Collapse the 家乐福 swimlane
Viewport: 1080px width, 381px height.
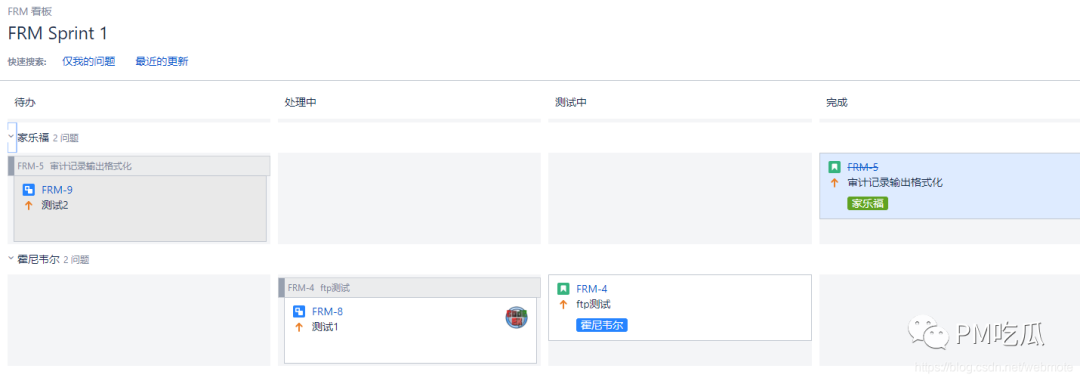click(x=11, y=137)
